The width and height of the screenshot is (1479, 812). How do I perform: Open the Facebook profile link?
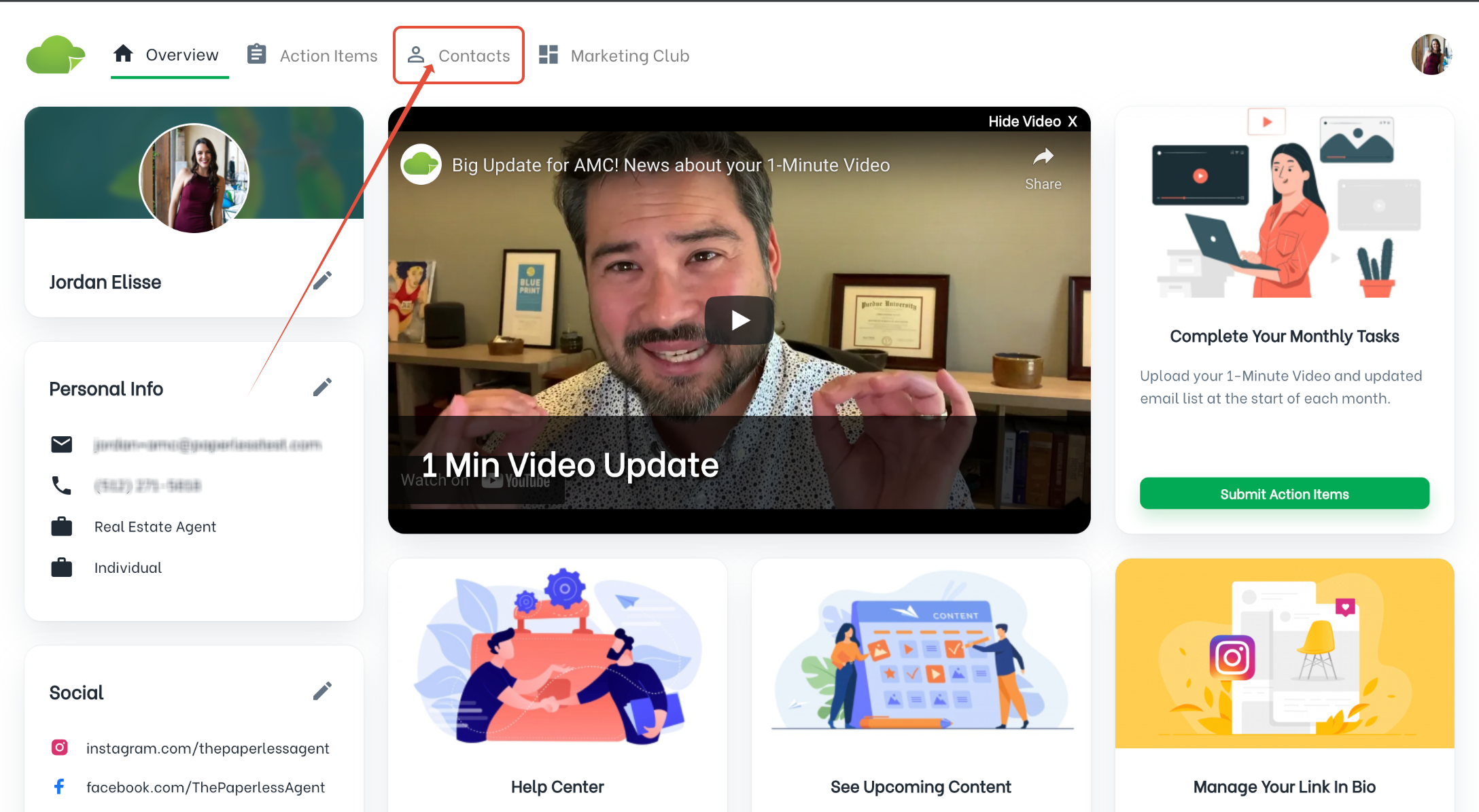click(205, 787)
